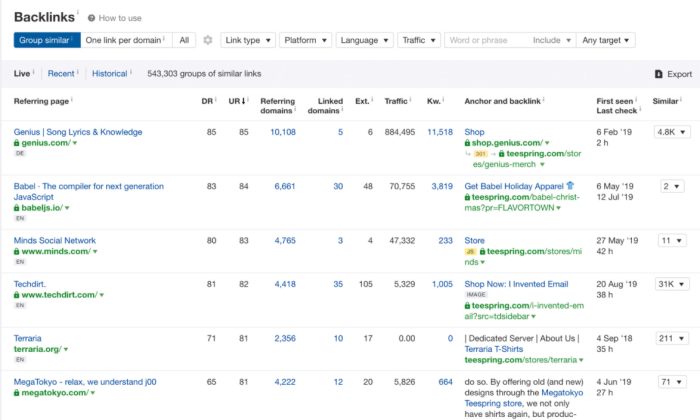Open the Terraria referring page link
The width and height of the screenshot is (700, 420).
[x=28, y=338]
